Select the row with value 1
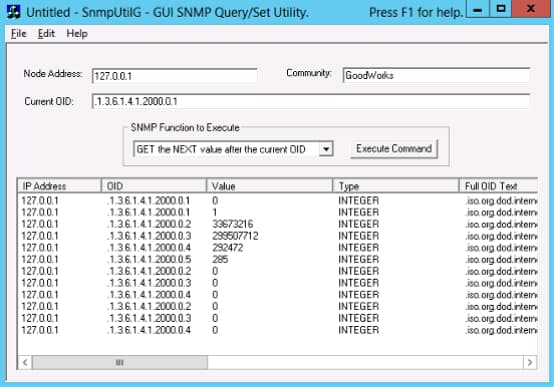Image resolution: width=554 pixels, height=387 pixels. click(x=277, y=212)
